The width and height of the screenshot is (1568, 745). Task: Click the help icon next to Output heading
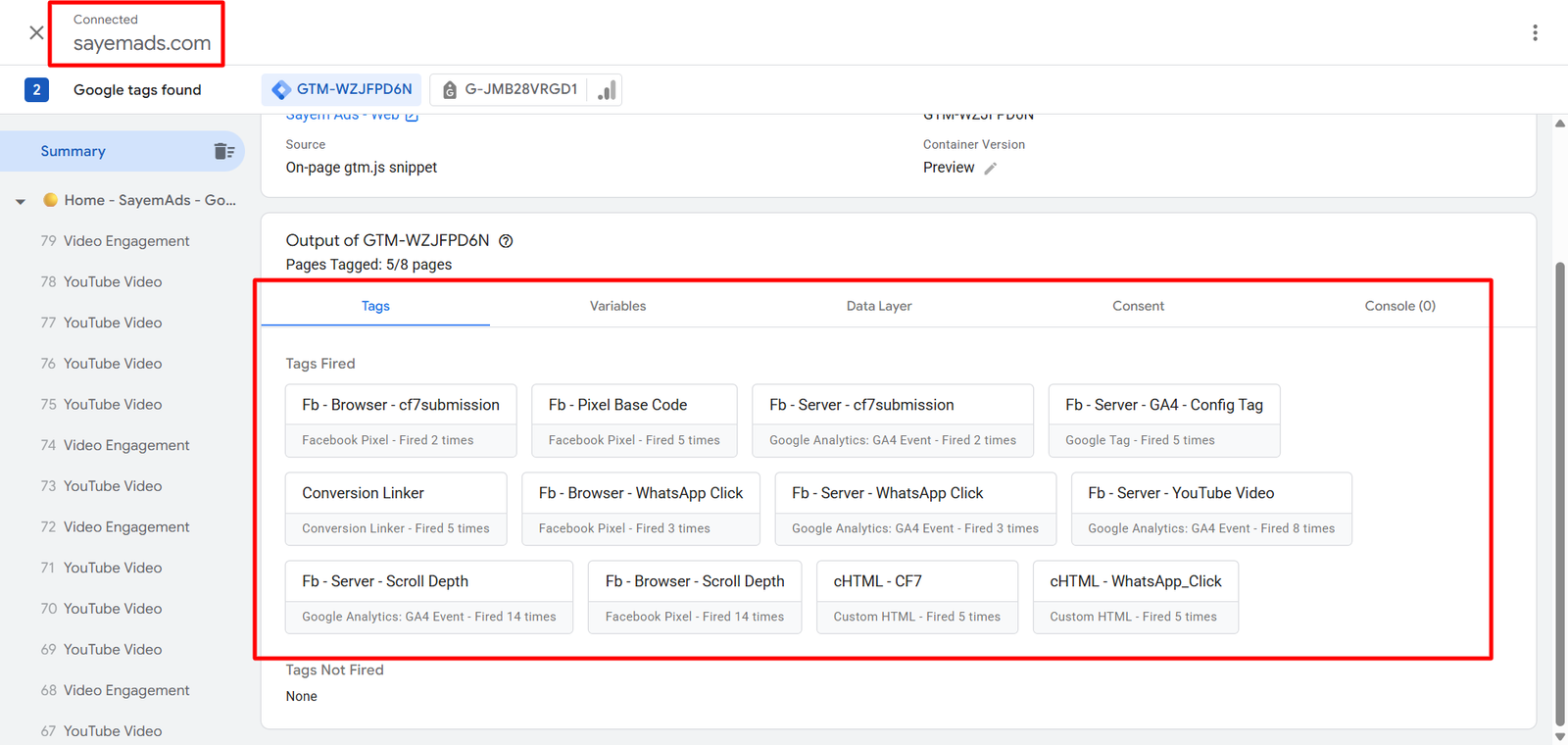coord(506,241)
